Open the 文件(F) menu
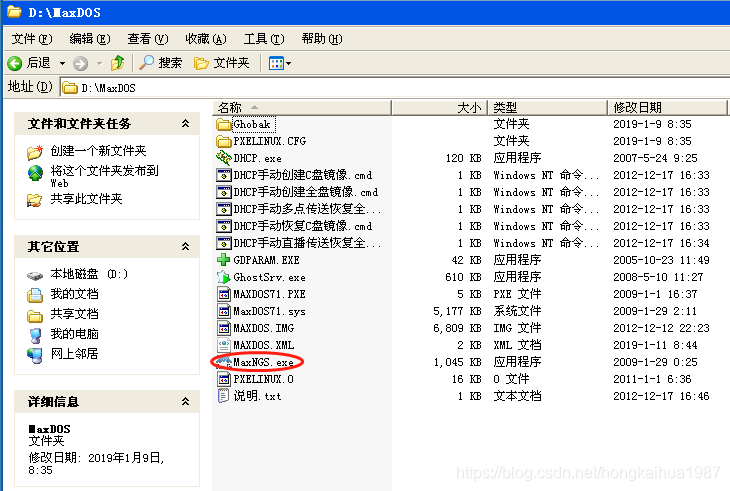 (x=32, y=39)
